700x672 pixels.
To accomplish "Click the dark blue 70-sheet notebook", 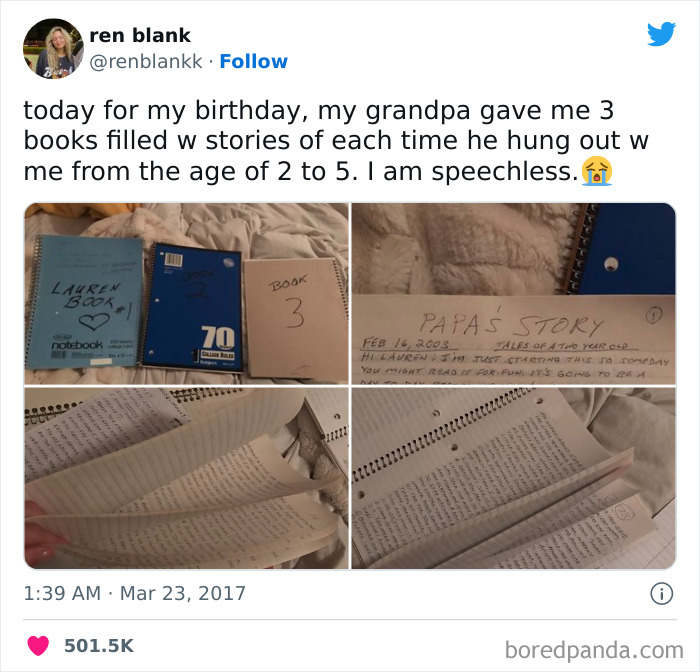I will 192,307.
